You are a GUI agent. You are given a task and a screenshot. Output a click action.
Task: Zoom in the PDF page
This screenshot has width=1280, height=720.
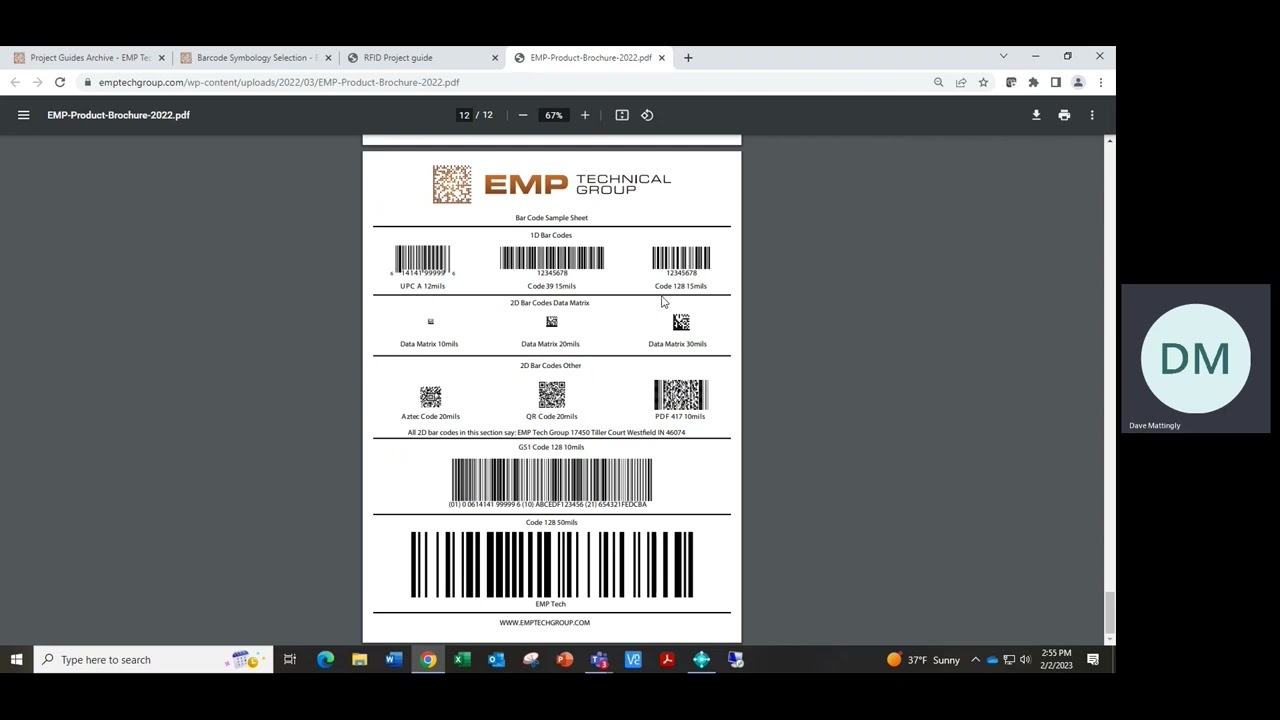pos(585,115)
